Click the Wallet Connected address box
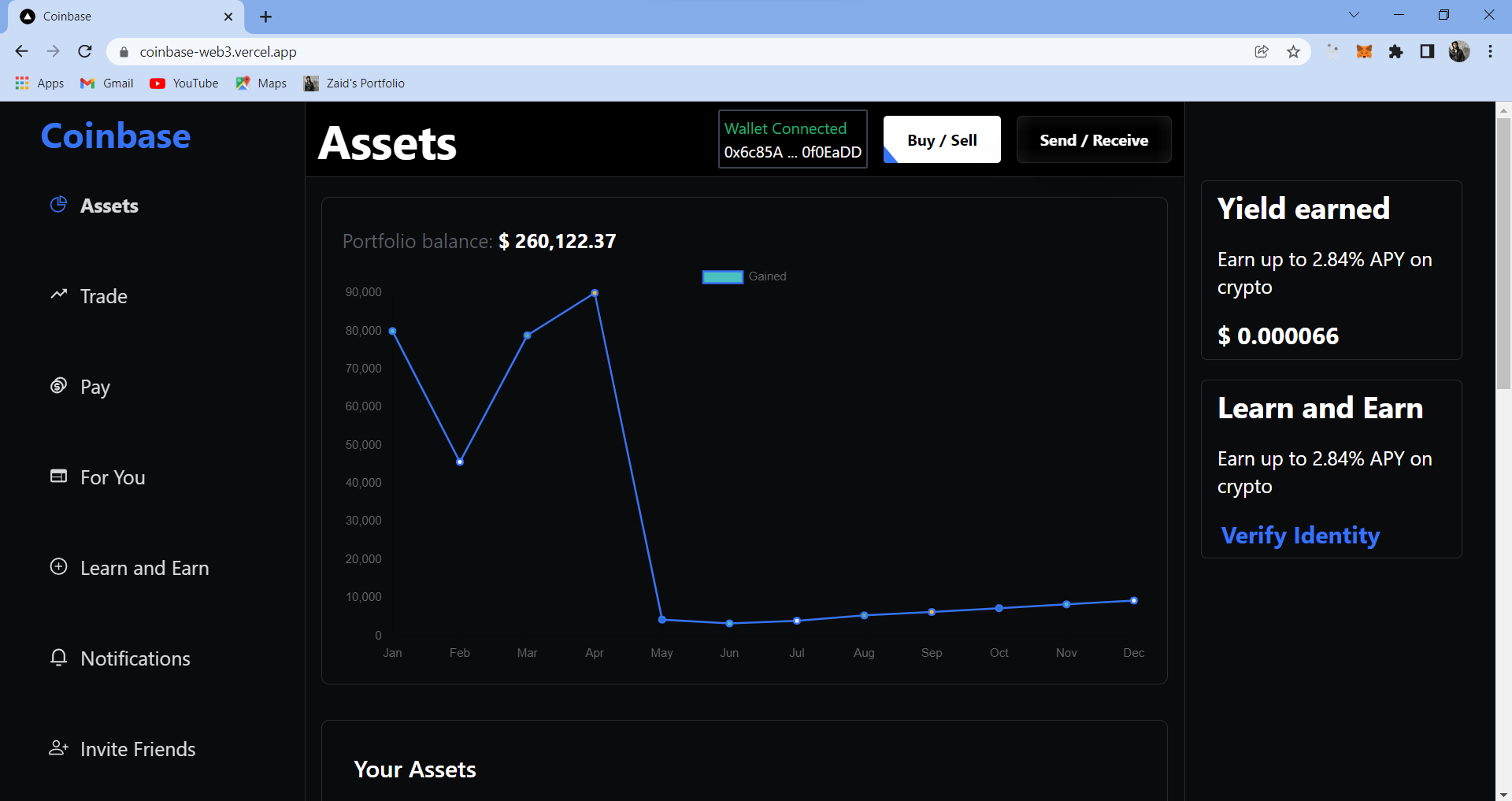Image resolution: width=1512 pixels, height=801 pixels. click(793, 139)
